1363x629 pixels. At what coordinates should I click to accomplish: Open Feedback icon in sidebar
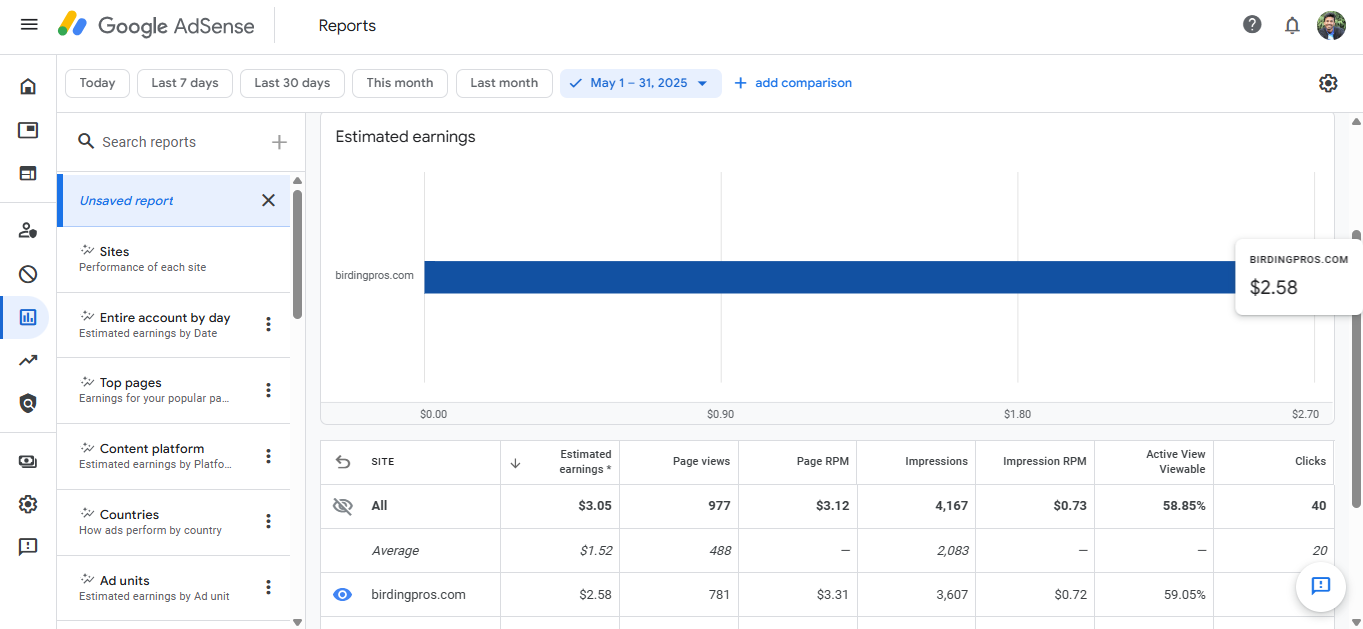(28, 547)
